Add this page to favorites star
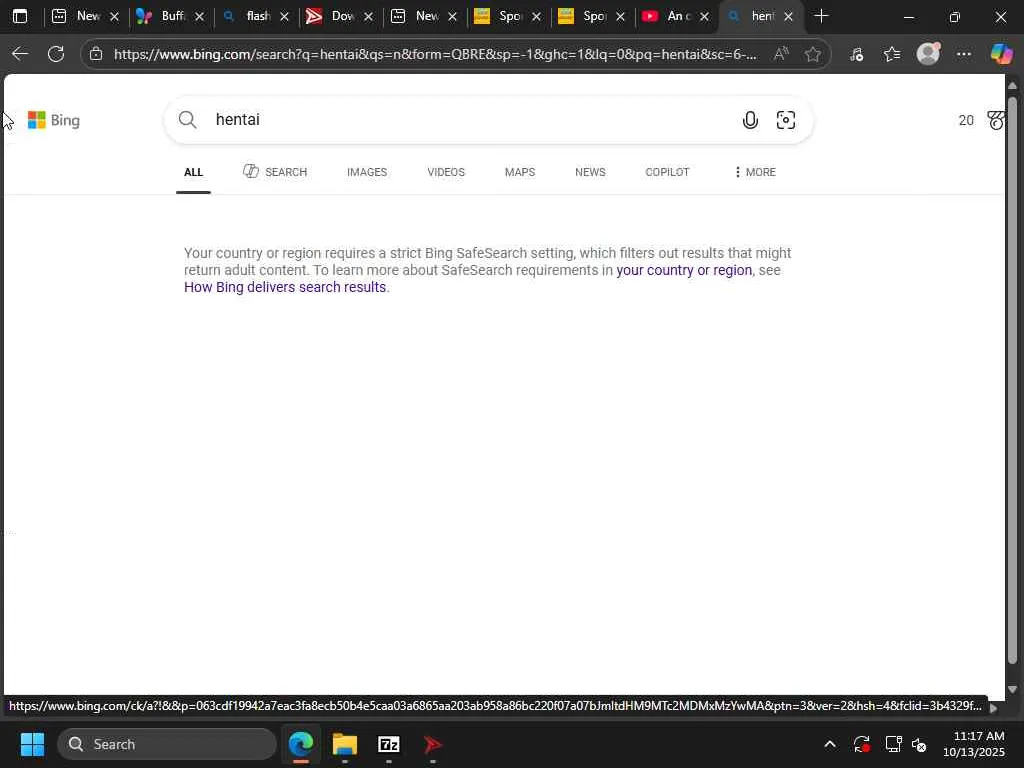1024x768 pixels. click(x=812, y=54)
